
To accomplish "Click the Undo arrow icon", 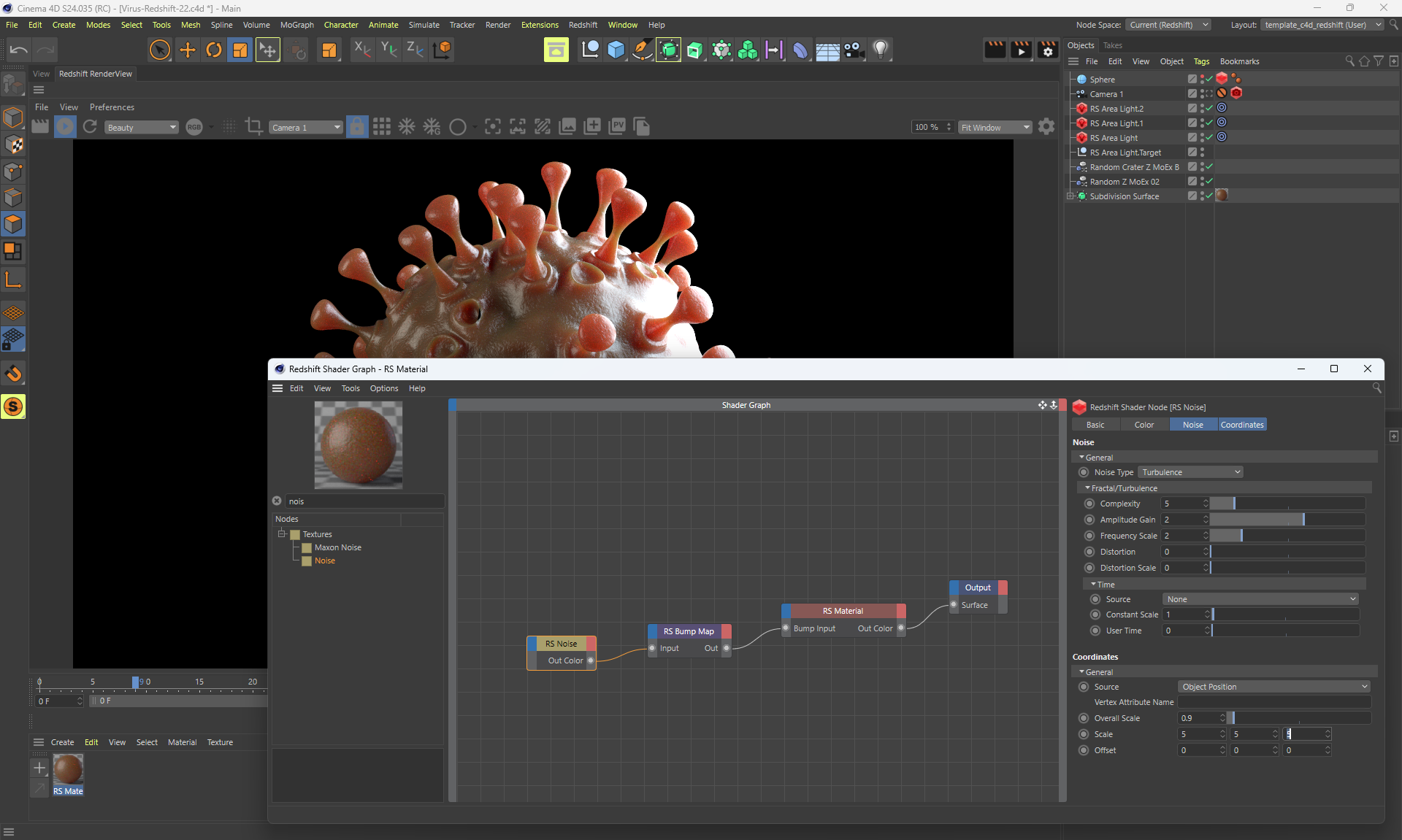I will pyautogui.click(x=19, y=50).
